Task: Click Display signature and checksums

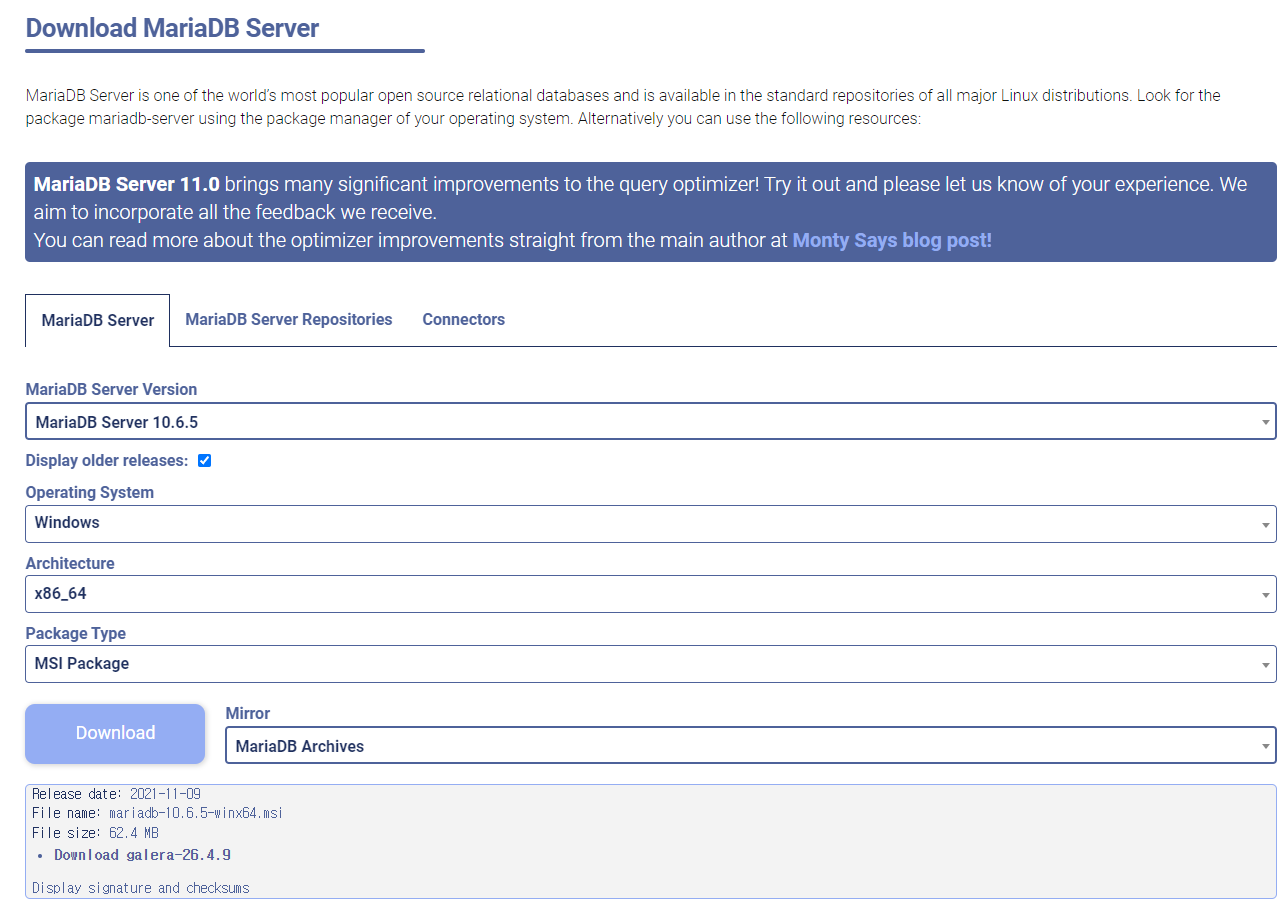Action: pyautogui.click(x=141, y=887)
